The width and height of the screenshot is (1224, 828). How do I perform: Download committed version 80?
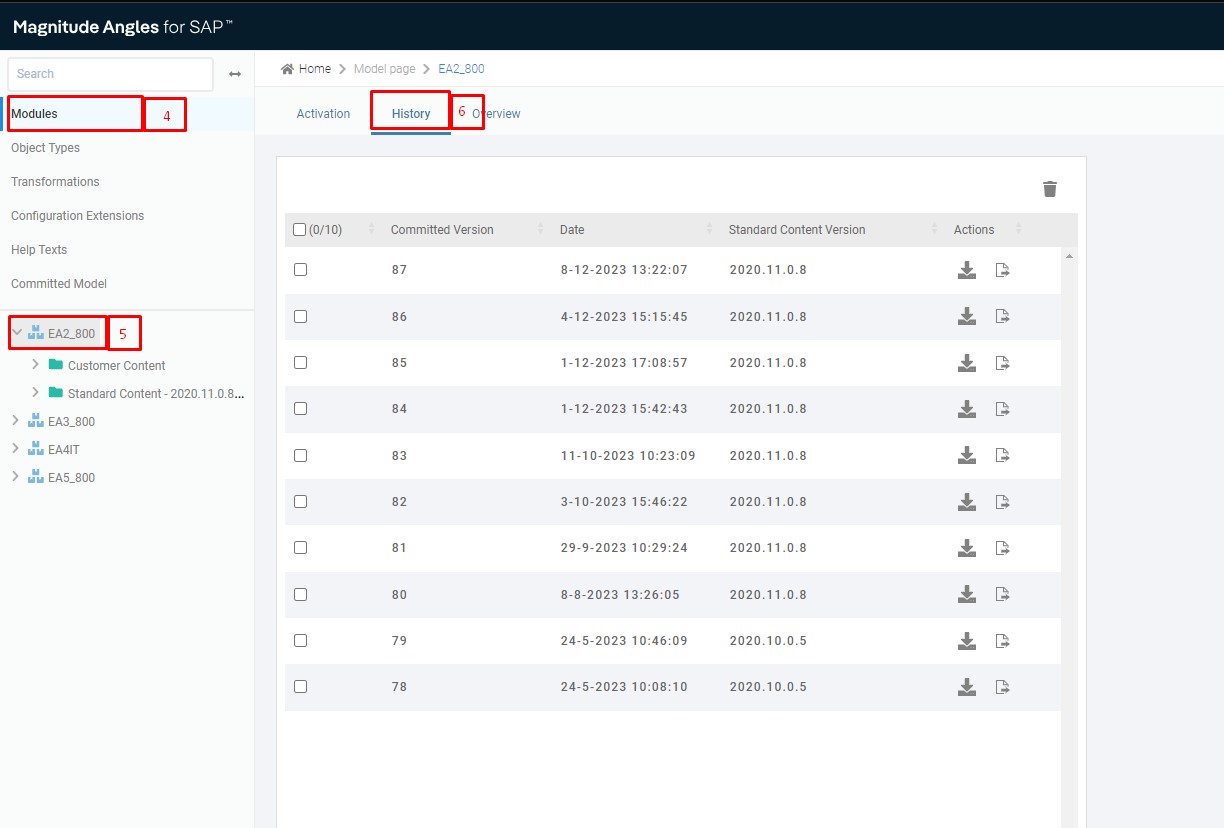(x=967, y=595)
